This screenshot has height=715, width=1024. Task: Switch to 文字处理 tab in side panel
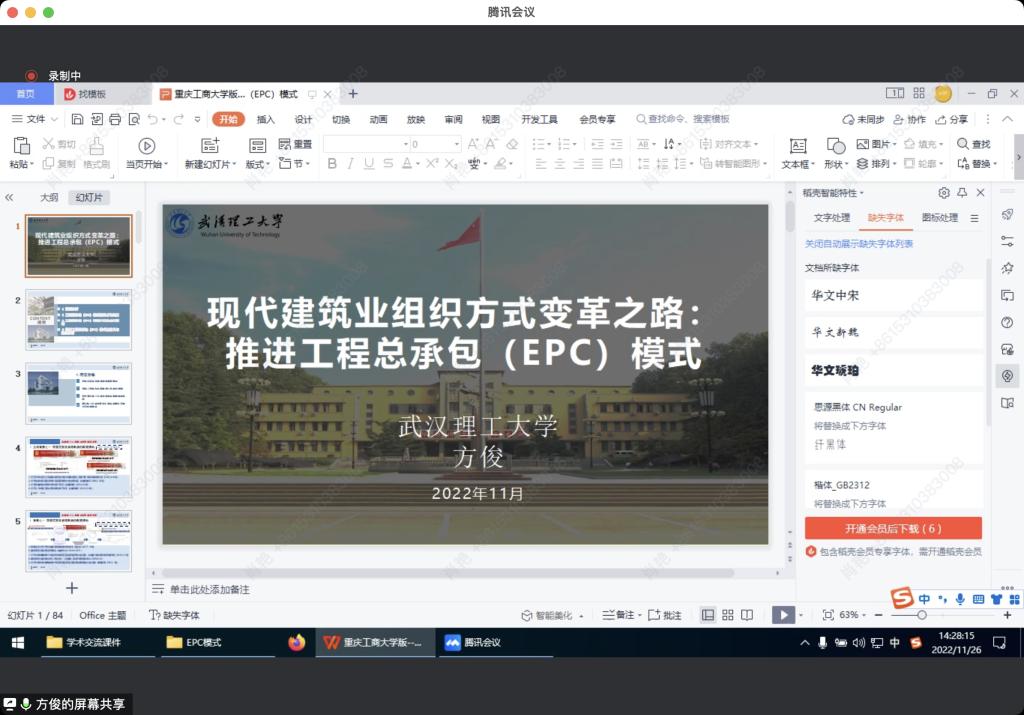(x=831, y=218)
